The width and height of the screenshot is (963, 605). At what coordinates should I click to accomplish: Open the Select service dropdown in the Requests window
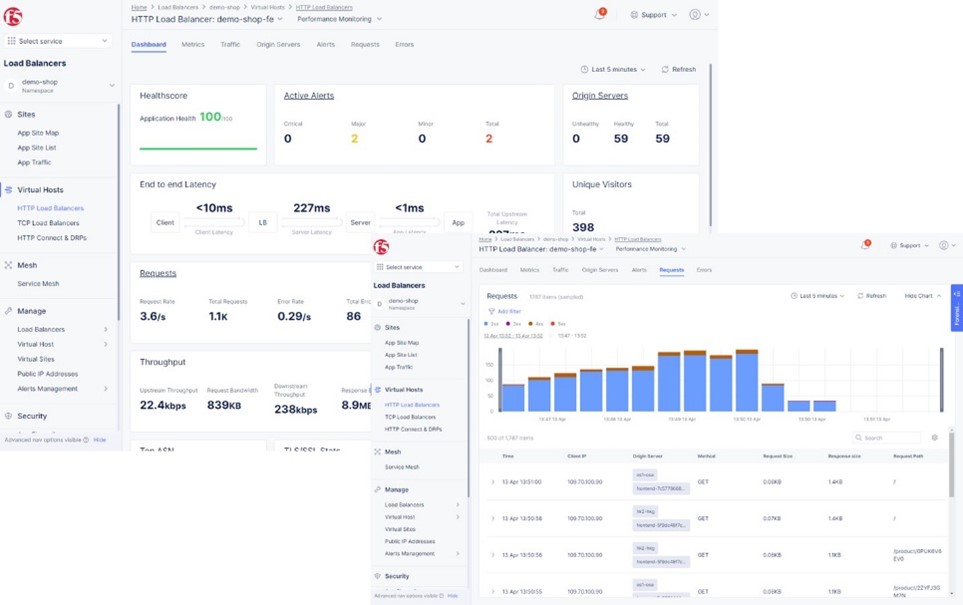418,267
